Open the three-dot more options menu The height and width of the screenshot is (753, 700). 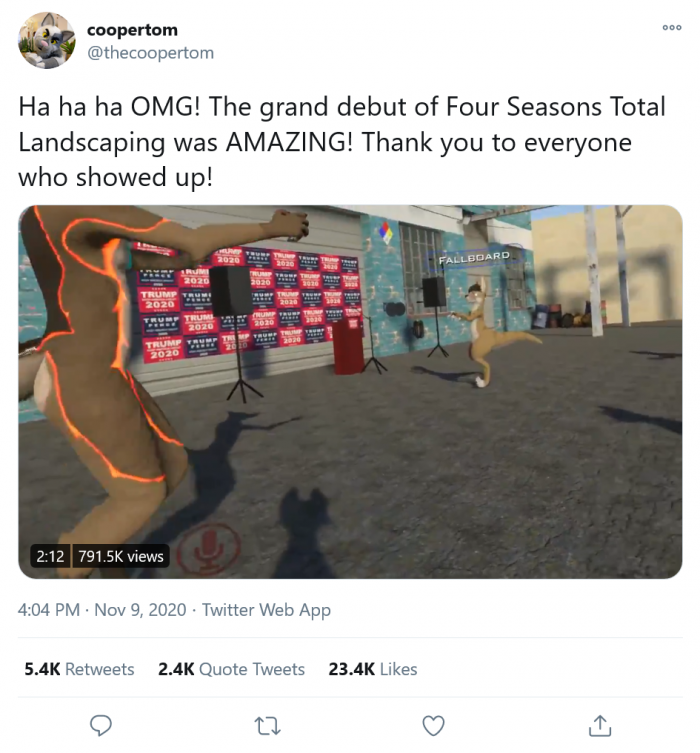[671, 27]
